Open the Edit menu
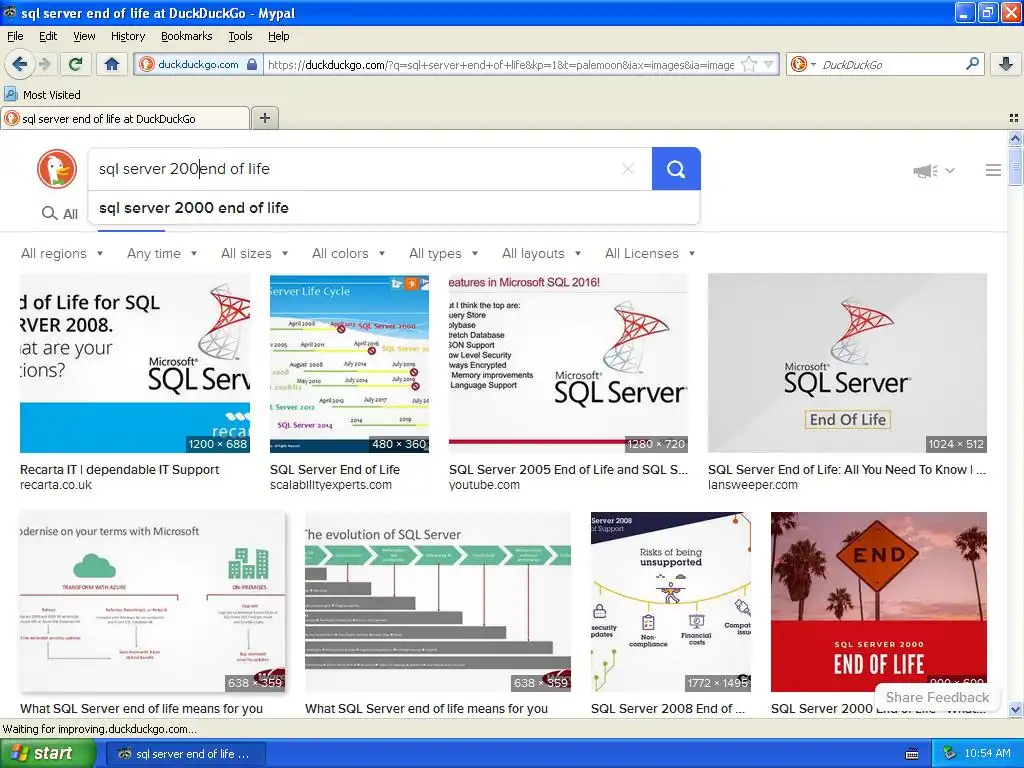 (48, 37)
